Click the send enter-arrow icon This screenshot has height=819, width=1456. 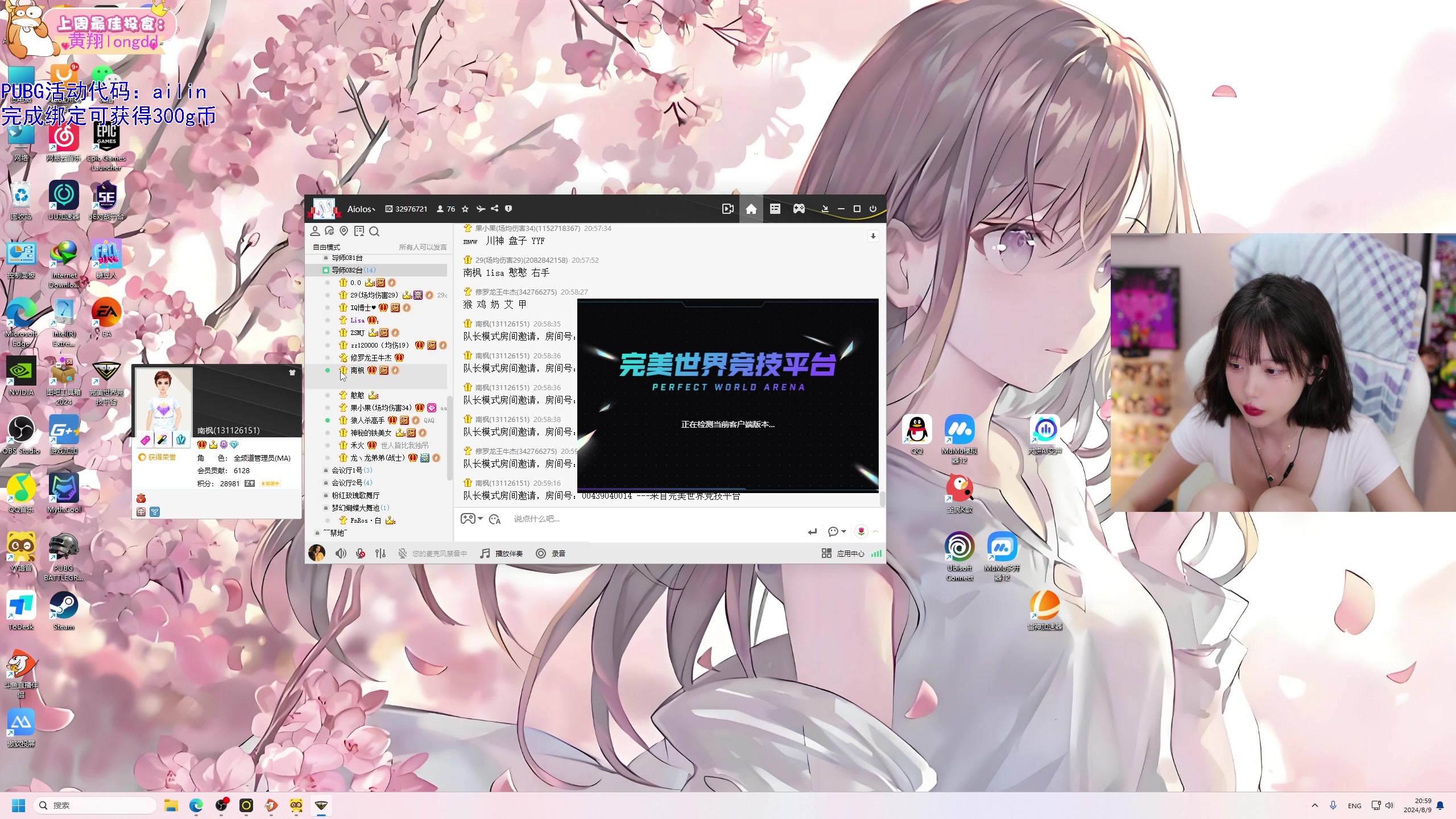812,531
